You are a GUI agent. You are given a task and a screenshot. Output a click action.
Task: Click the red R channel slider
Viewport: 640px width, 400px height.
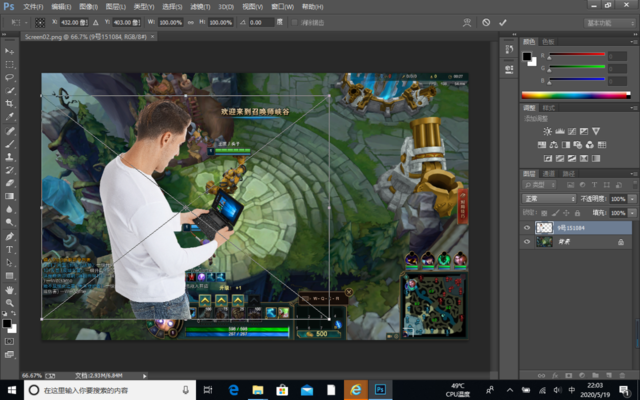(577, 55)
